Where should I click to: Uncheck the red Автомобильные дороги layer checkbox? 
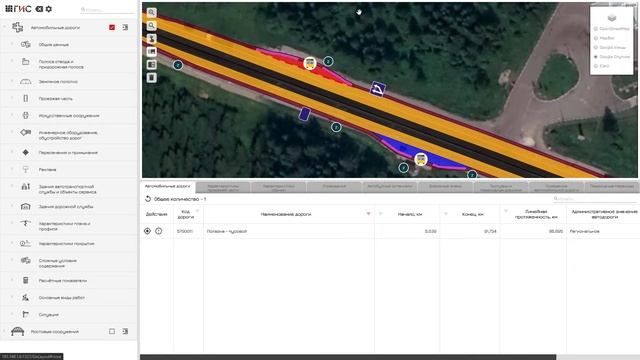click(x=112, y=27)
